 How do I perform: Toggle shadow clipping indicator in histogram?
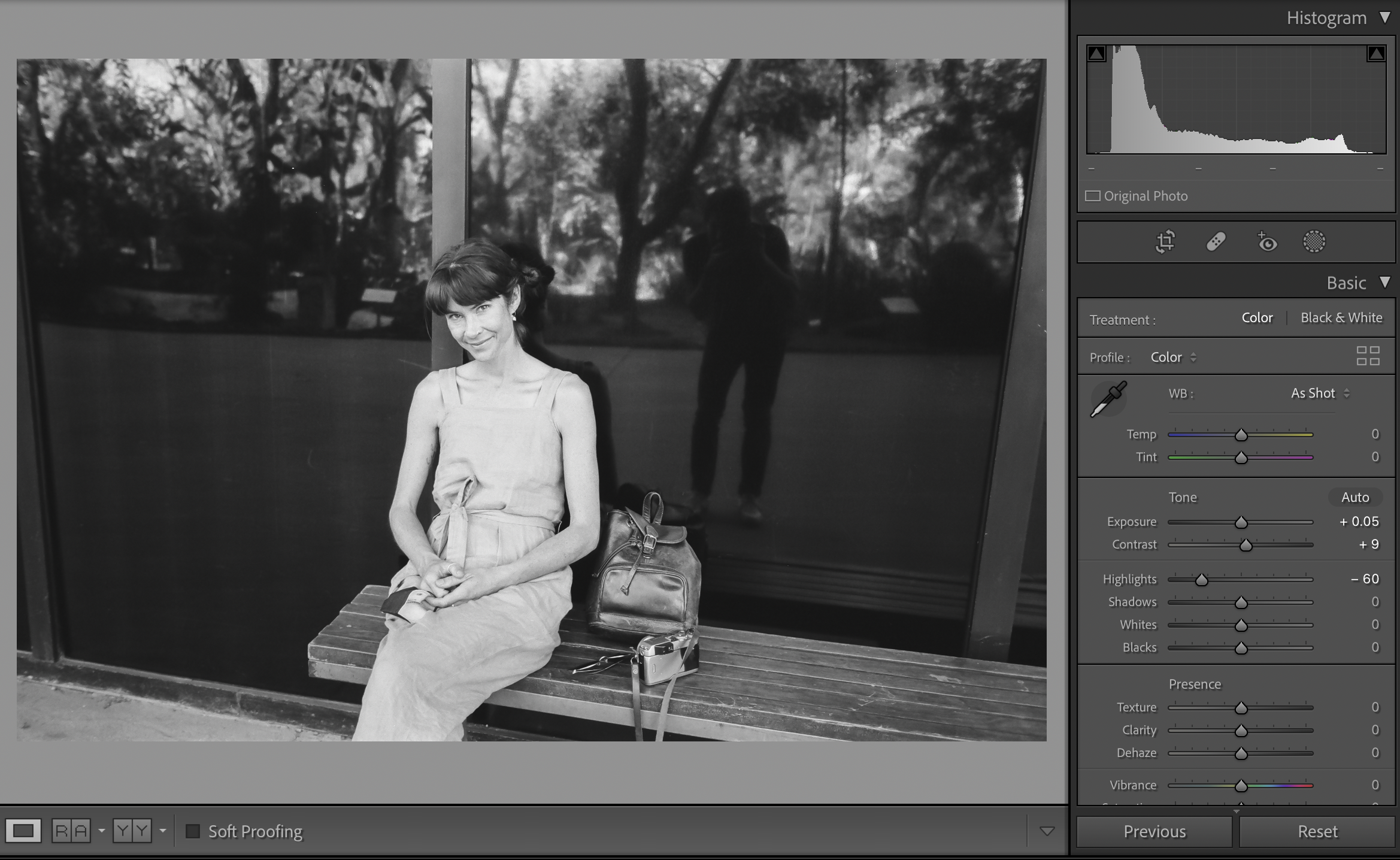[x=1096, y=54]
